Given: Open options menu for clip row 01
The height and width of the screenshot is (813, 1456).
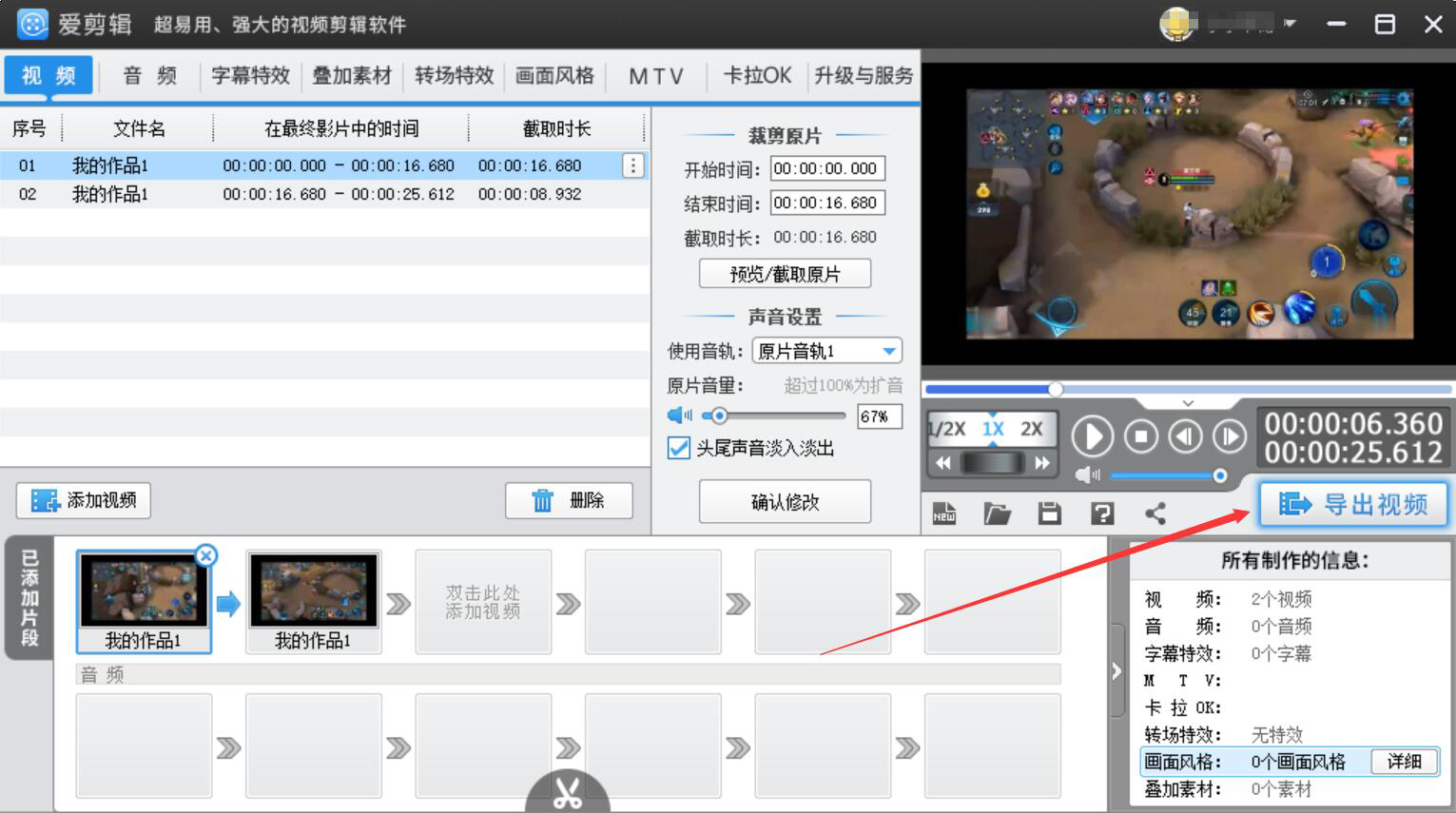Looking at the screenshot, I should point(633,165).
